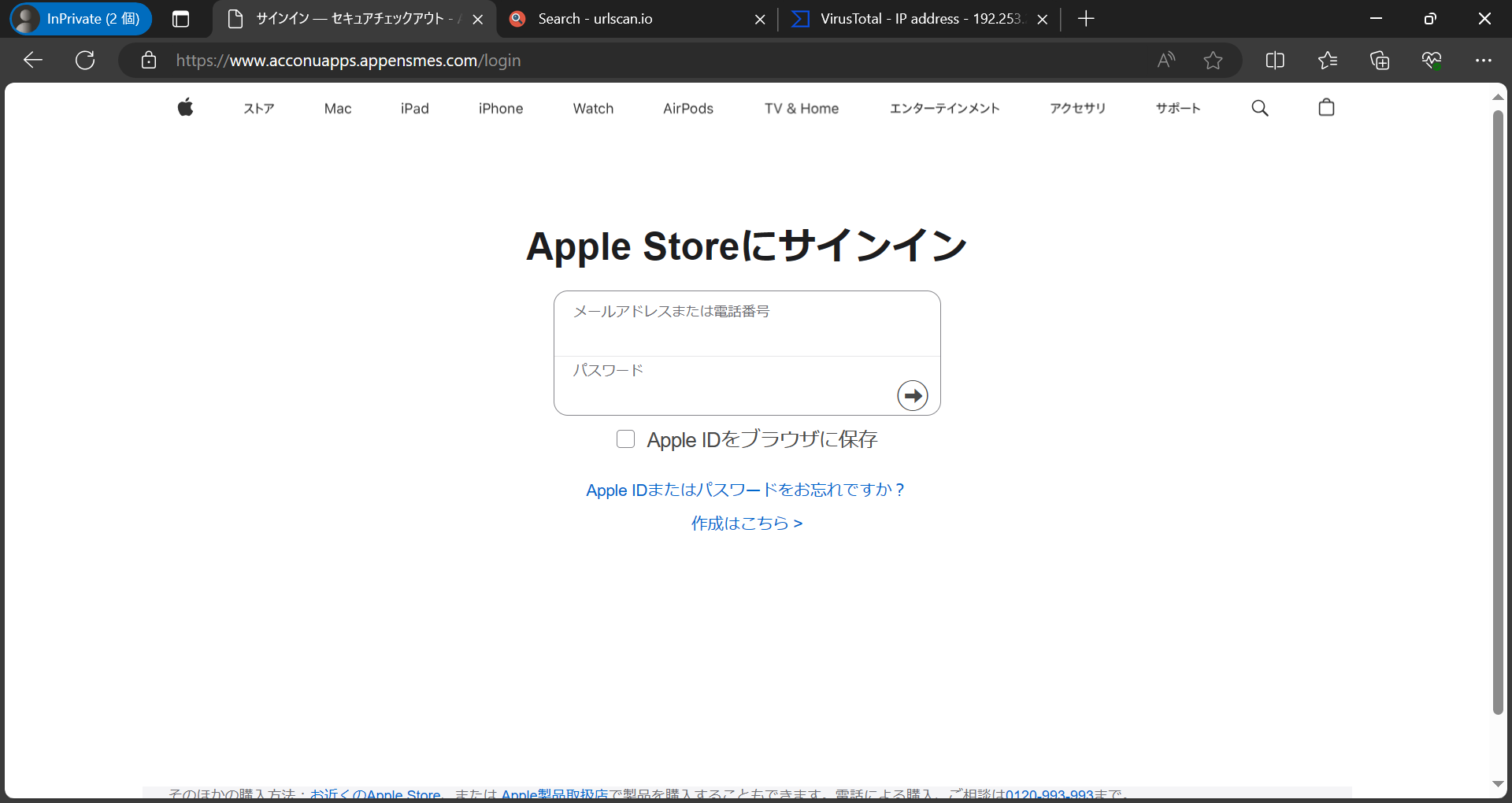The width and height of the screenshot is (1512, 803).
Task: Click the sign-in arrow button
Action: (x=913, y=395)
